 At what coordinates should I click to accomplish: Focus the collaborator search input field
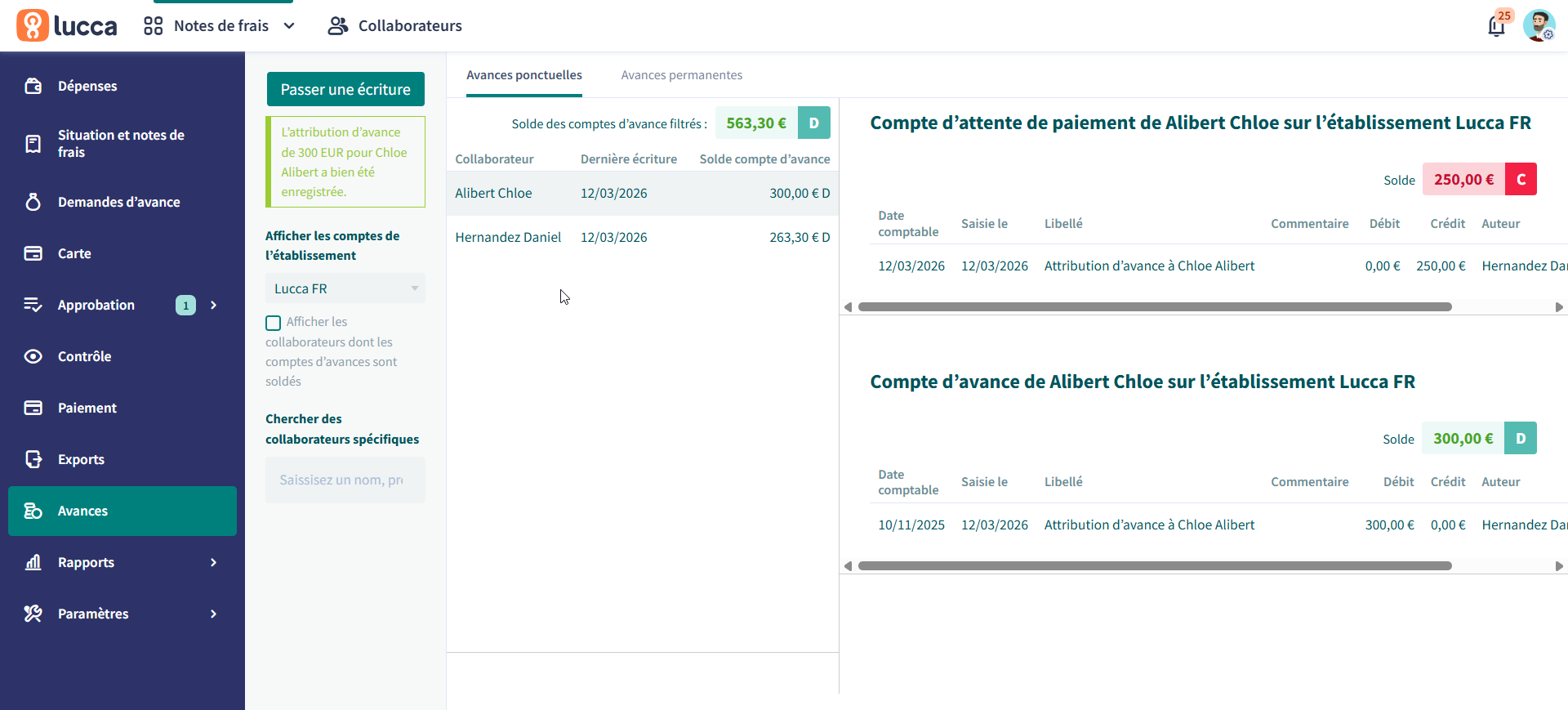[x=345, y=480]
